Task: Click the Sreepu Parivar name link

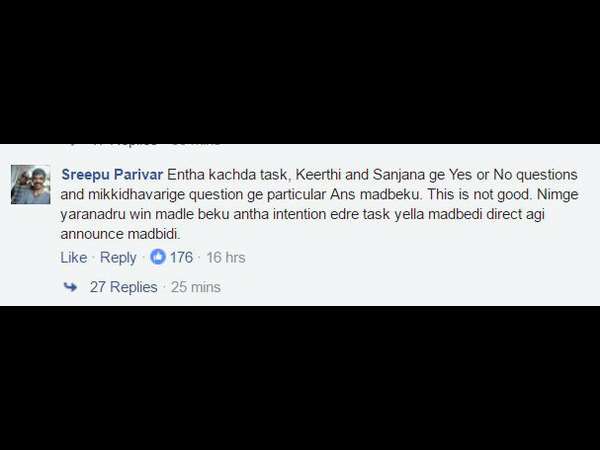Action: coord(112,174)
